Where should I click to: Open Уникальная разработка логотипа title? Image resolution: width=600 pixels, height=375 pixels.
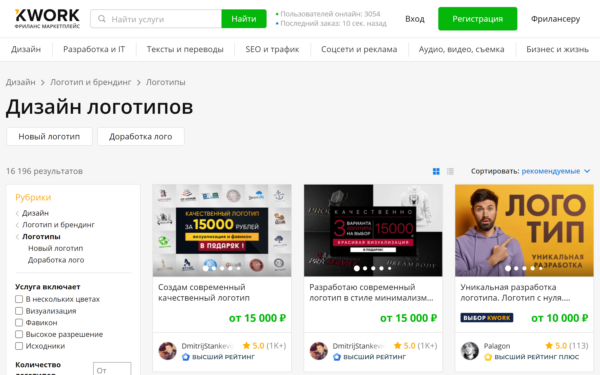point(515,292)
